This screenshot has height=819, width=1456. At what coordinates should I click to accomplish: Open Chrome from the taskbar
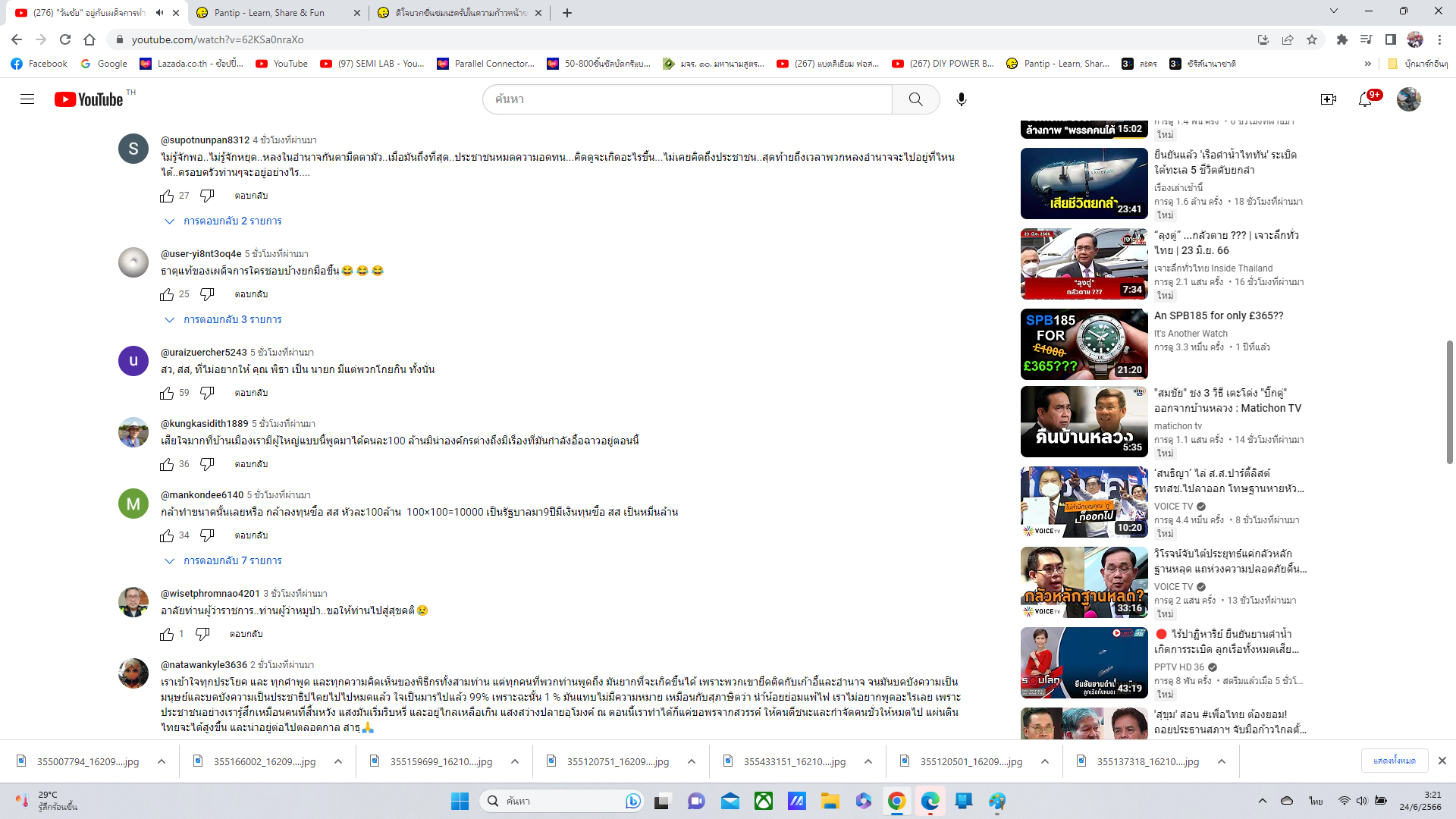coord(896,801)
